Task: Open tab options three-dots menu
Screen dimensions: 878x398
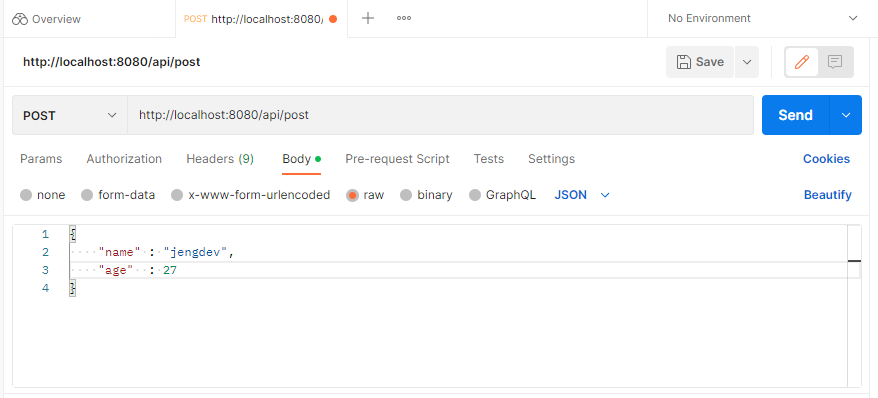Action: tap(404, 18)
